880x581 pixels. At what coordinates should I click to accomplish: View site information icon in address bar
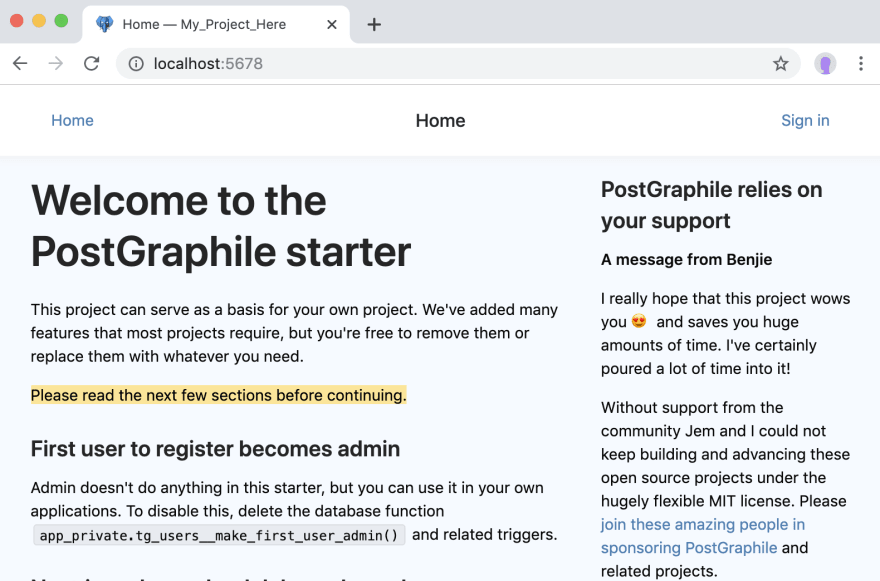pos(136,63)
